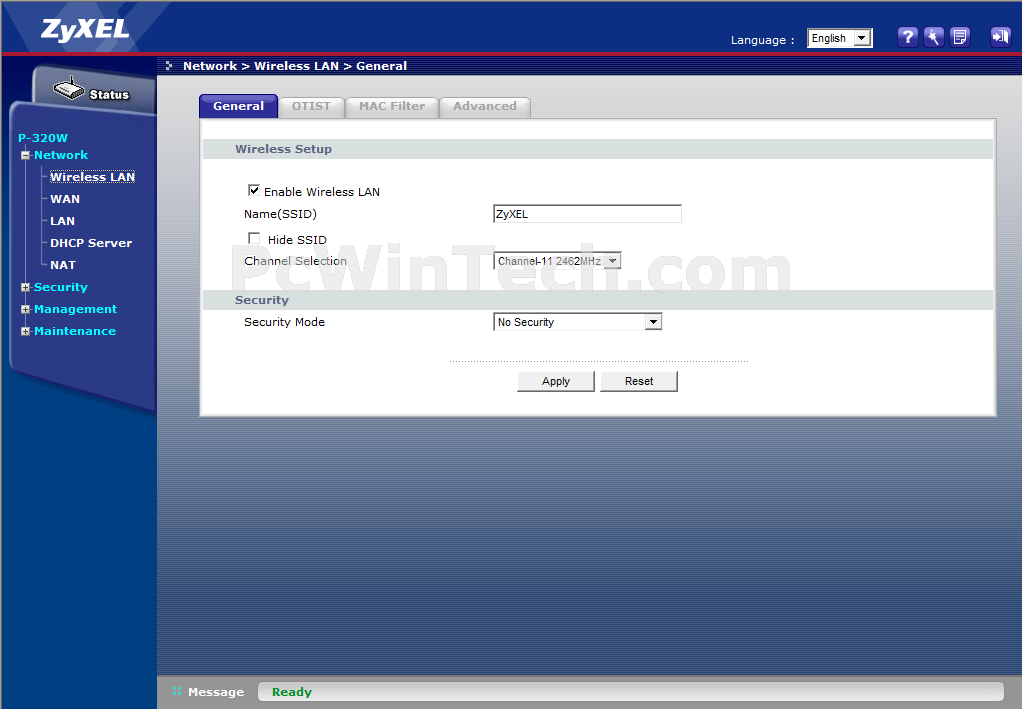Open Security Mode dropdown
The height and width of the screenshot is (709, 1022).
[x=577, y=322]
